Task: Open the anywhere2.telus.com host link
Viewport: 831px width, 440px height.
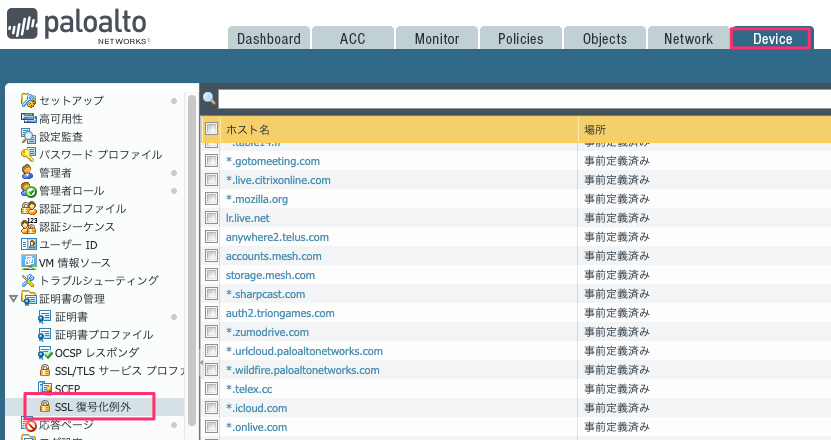Action: 277,237
